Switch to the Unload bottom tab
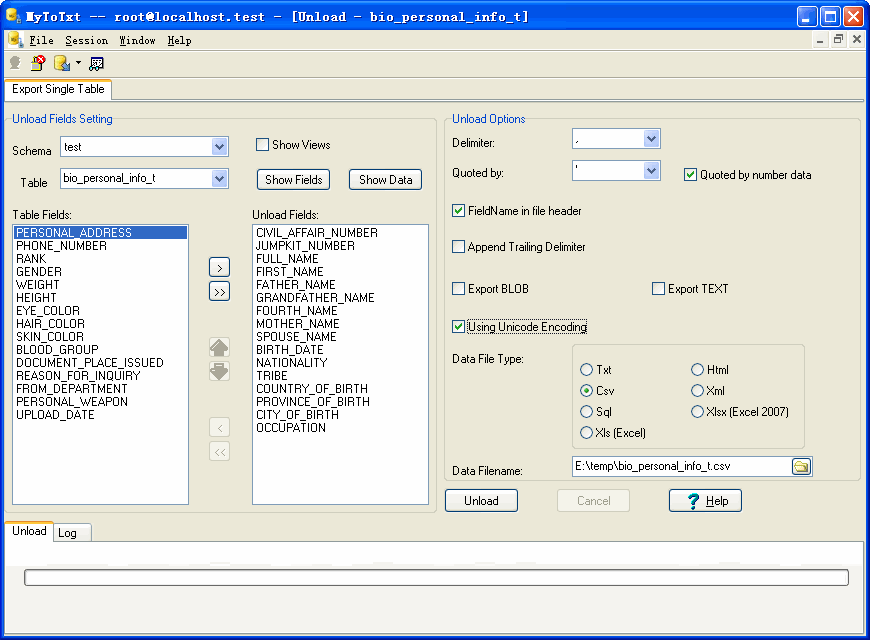The image size is (870, 640). pyautogui.click(x=29, y=531)
